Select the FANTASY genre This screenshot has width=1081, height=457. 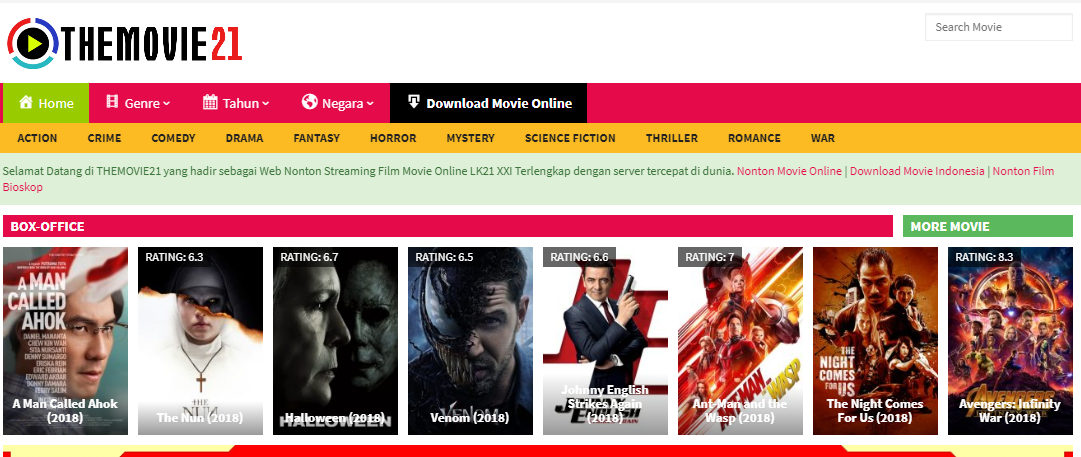point(316,138)
